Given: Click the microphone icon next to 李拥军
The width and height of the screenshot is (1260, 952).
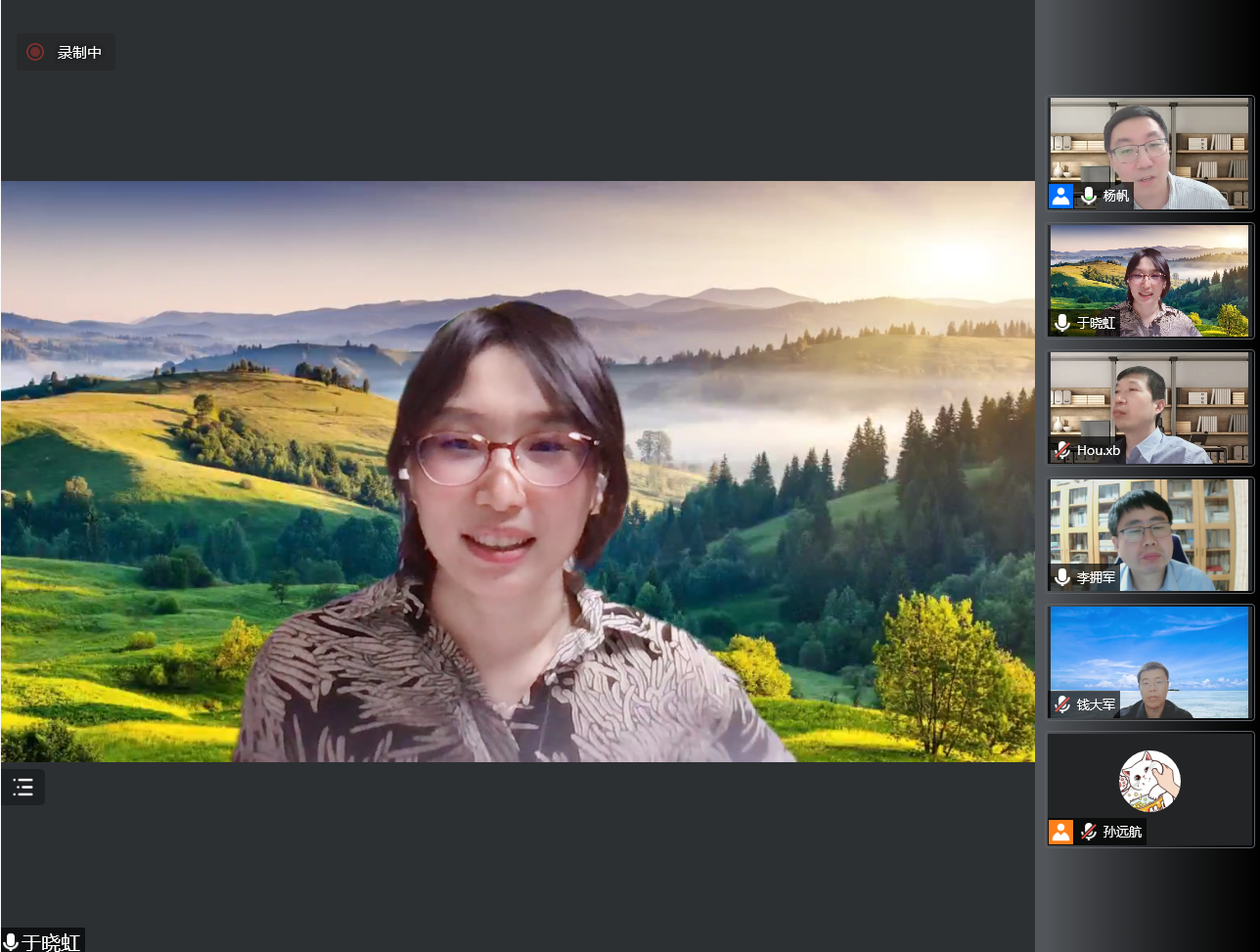Looking at the screenshot, I should pyautogui.click(x=1062, y=577).
